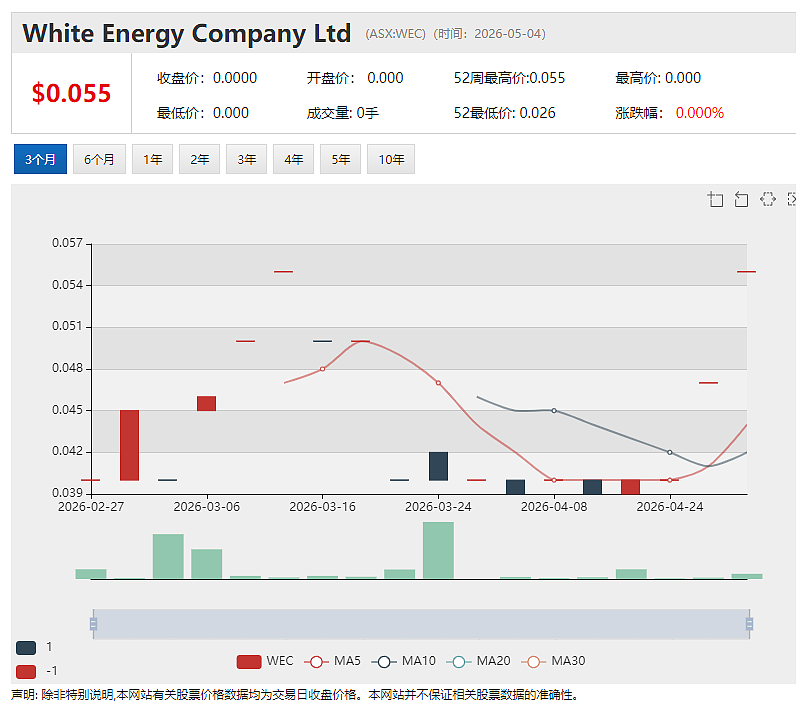Choose the 4年 range button

coord(293,159)
